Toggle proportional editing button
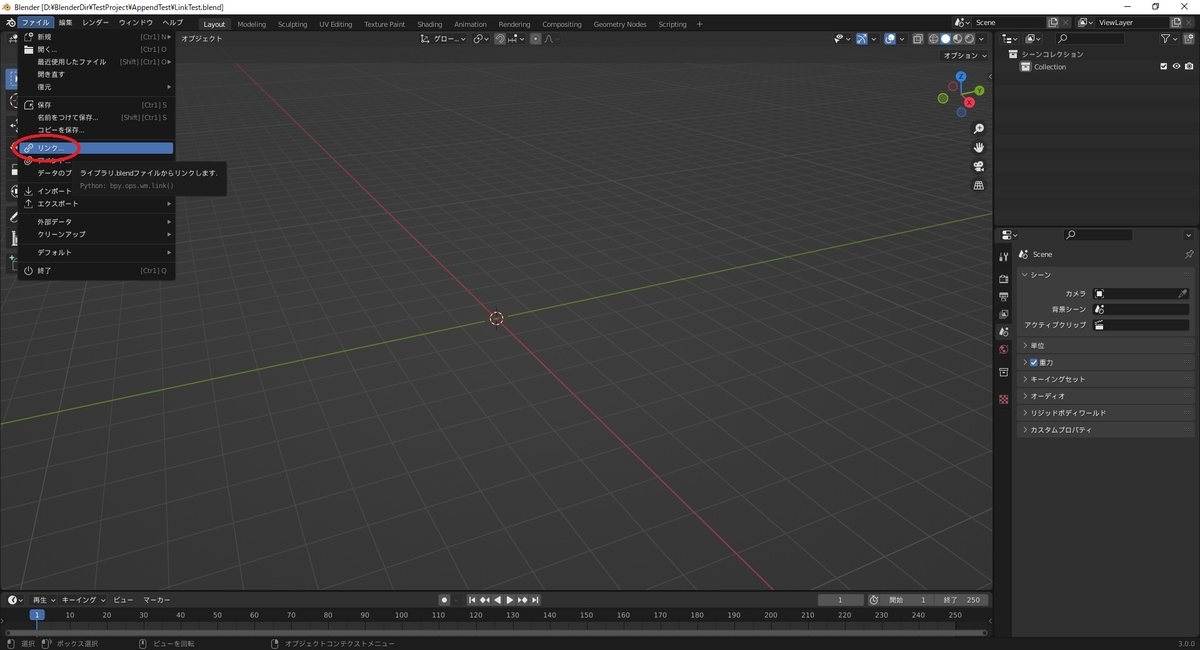 536,39
